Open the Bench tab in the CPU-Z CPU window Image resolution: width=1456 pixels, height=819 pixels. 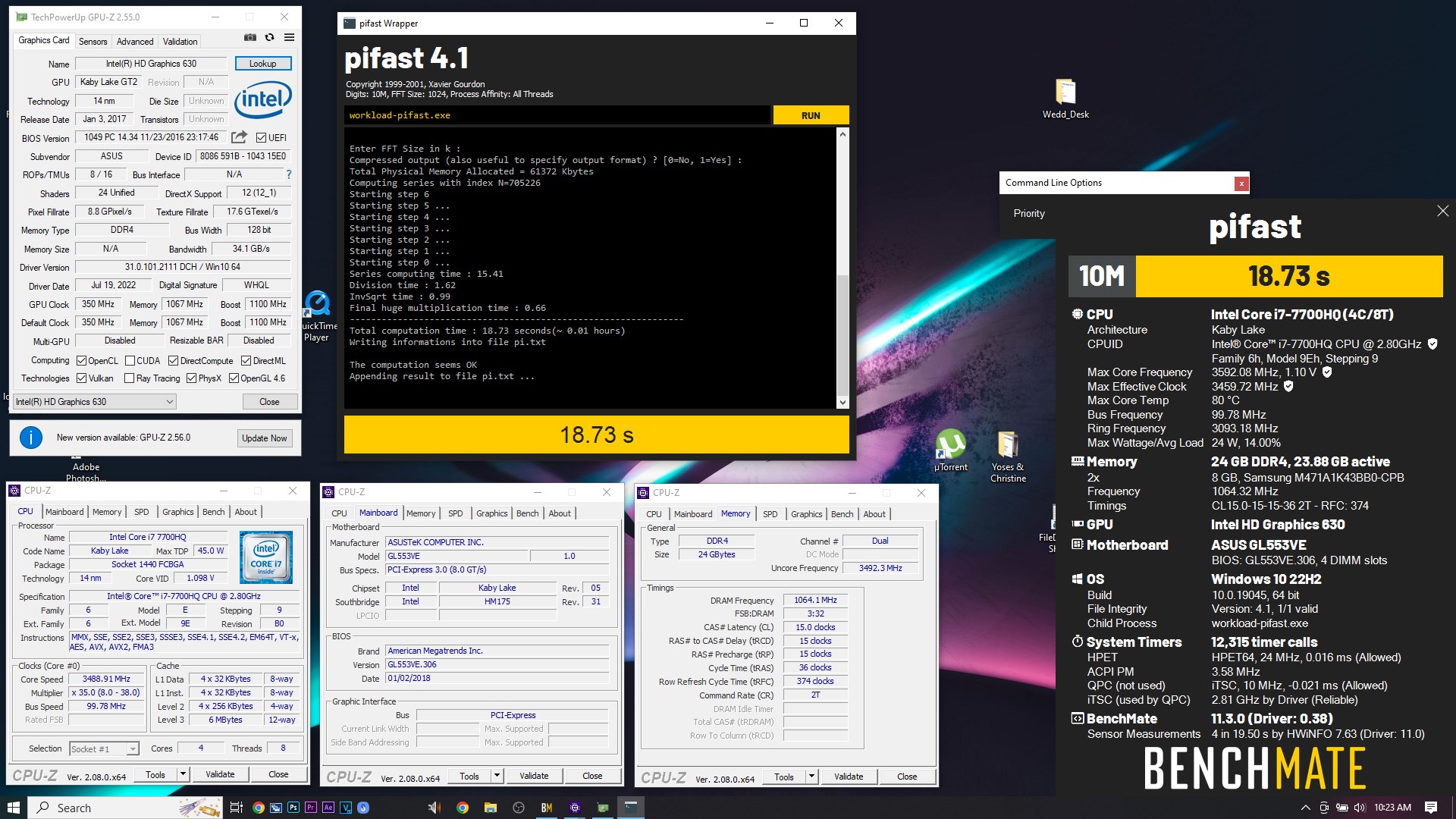point(213,512)
